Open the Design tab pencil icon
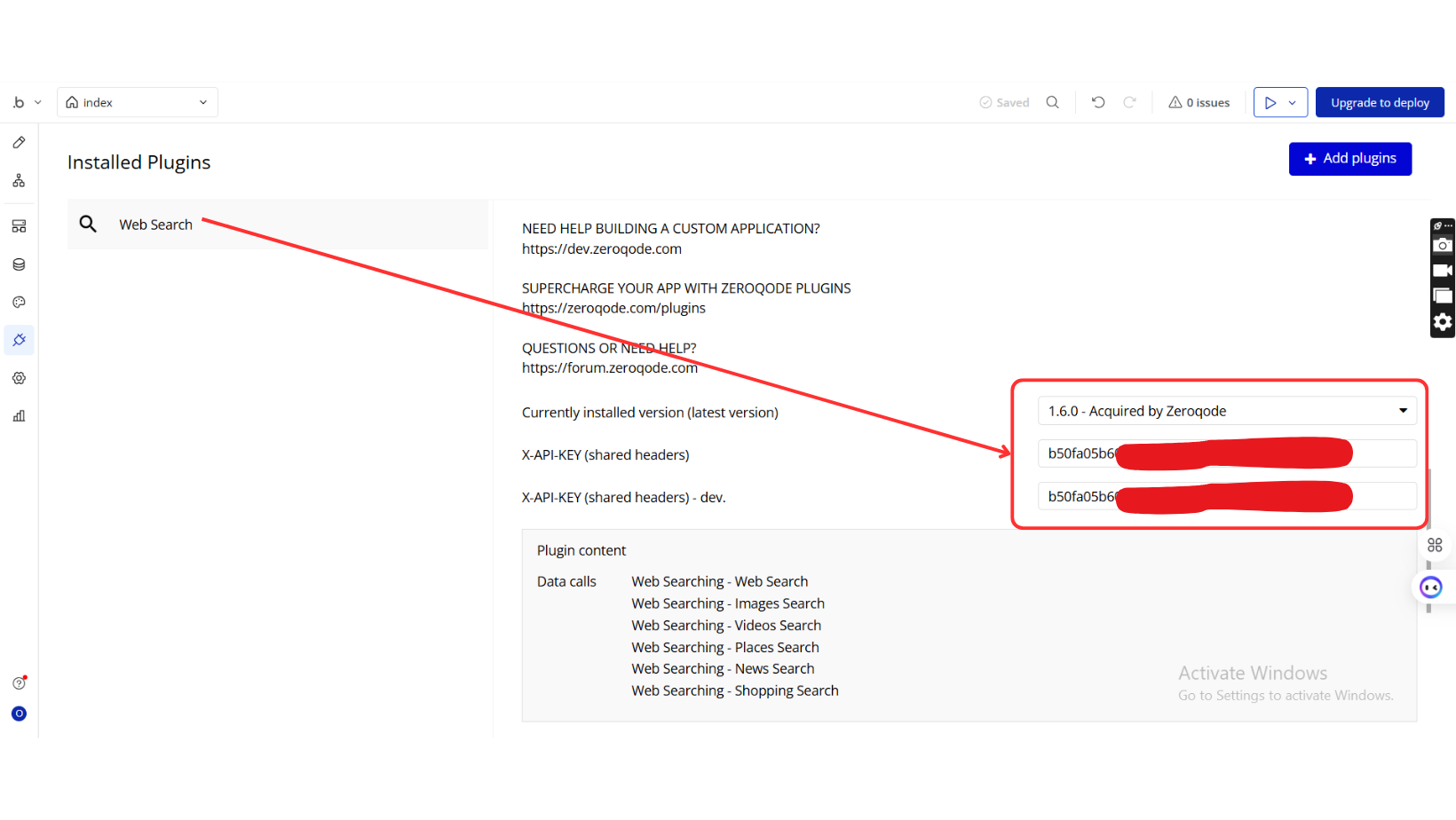1456x820 pixels. pos(19,142)
